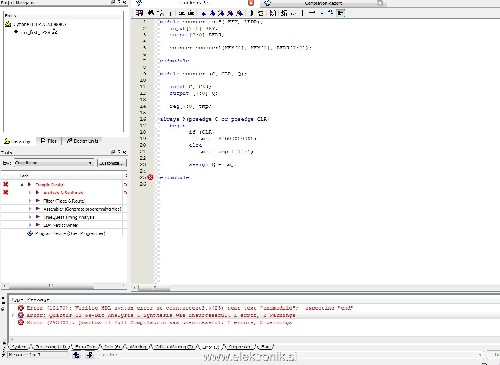Select the Suppressed messages tab
Viewport: 500px width, 365px height.
pyautogui.click(x=240, y=347)
